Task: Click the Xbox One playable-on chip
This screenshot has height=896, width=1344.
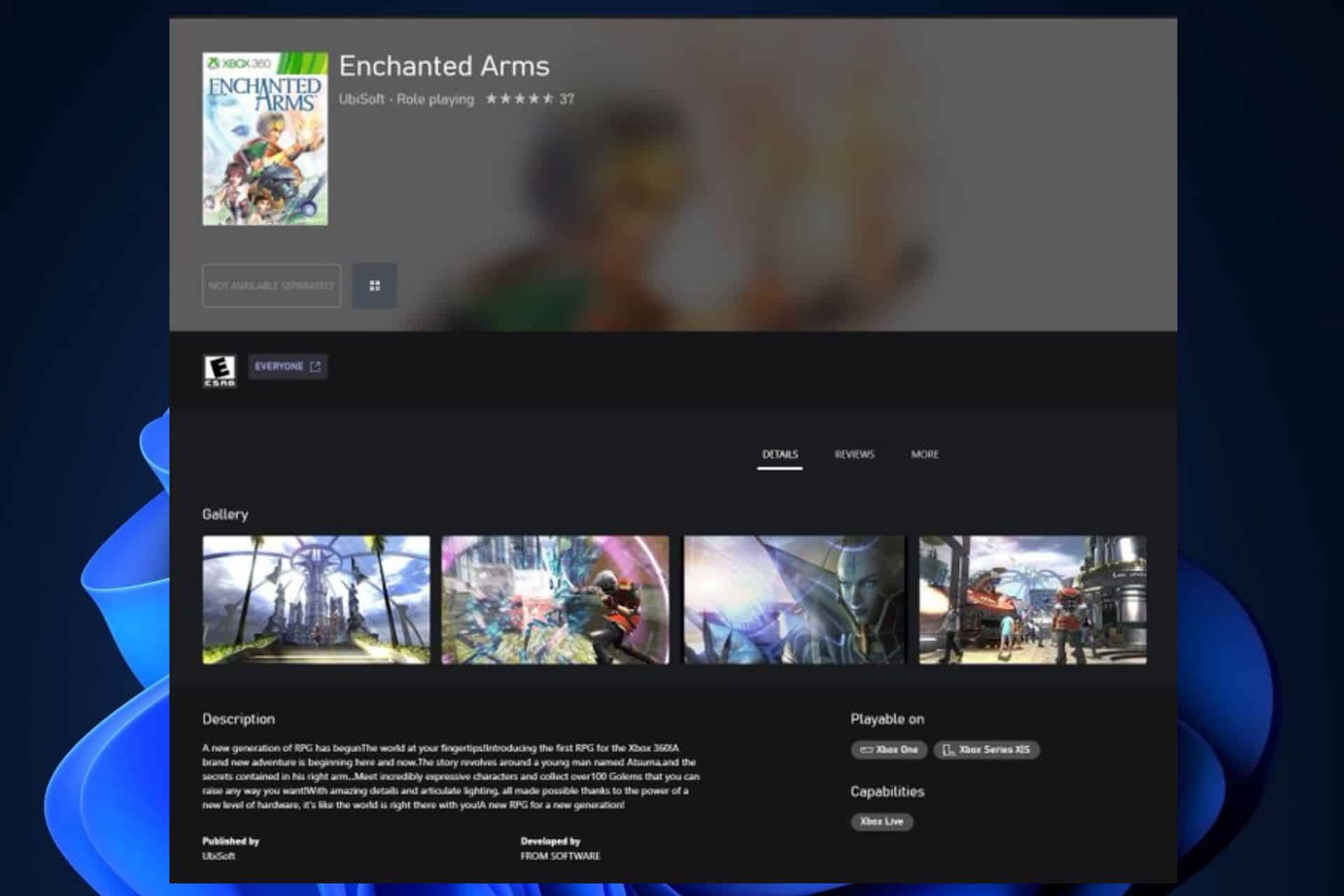Action: pos(889,750)
